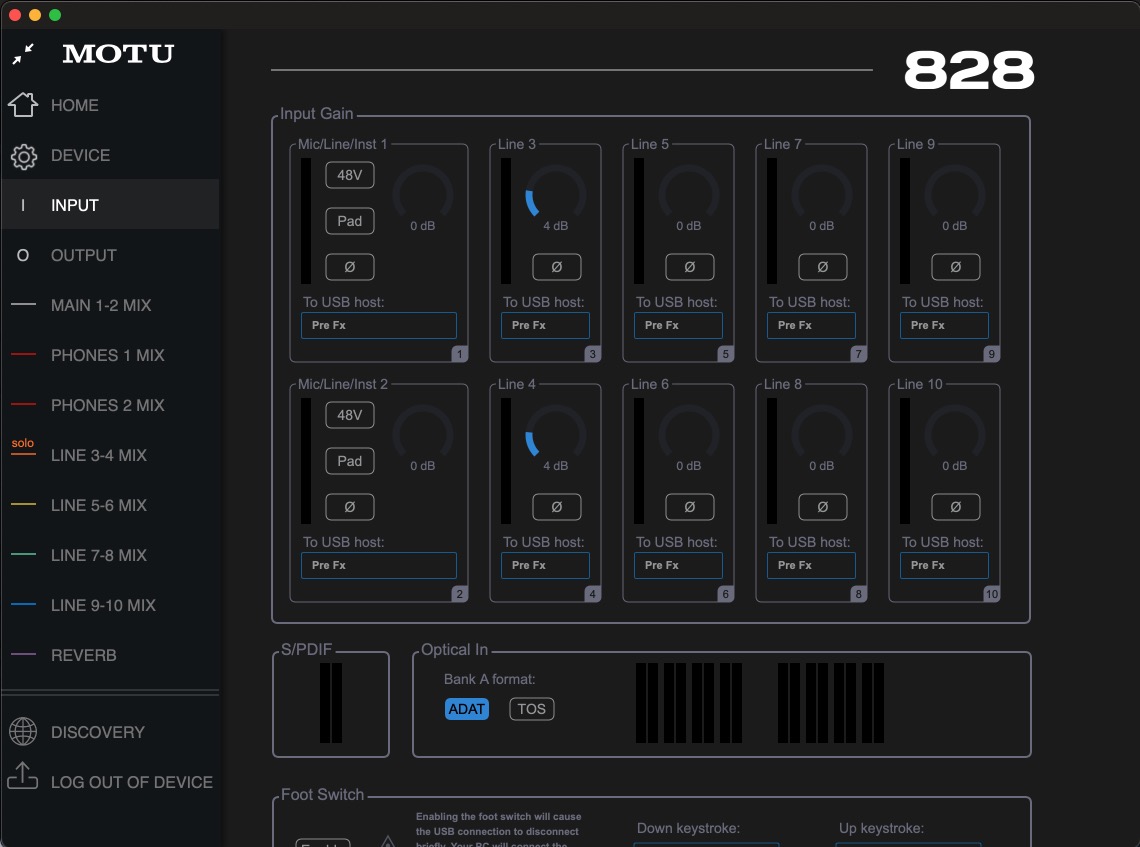
Task: Invert phase for Line 6
Action: point(690,507)
